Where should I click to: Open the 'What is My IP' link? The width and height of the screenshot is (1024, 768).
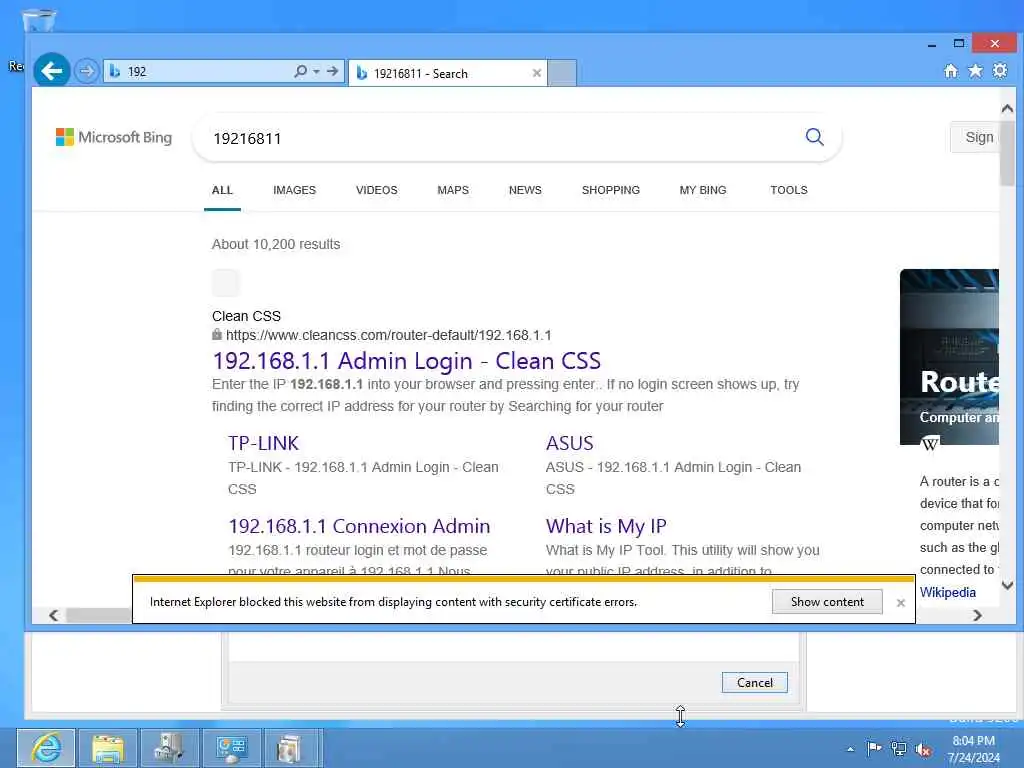[606, 526]
